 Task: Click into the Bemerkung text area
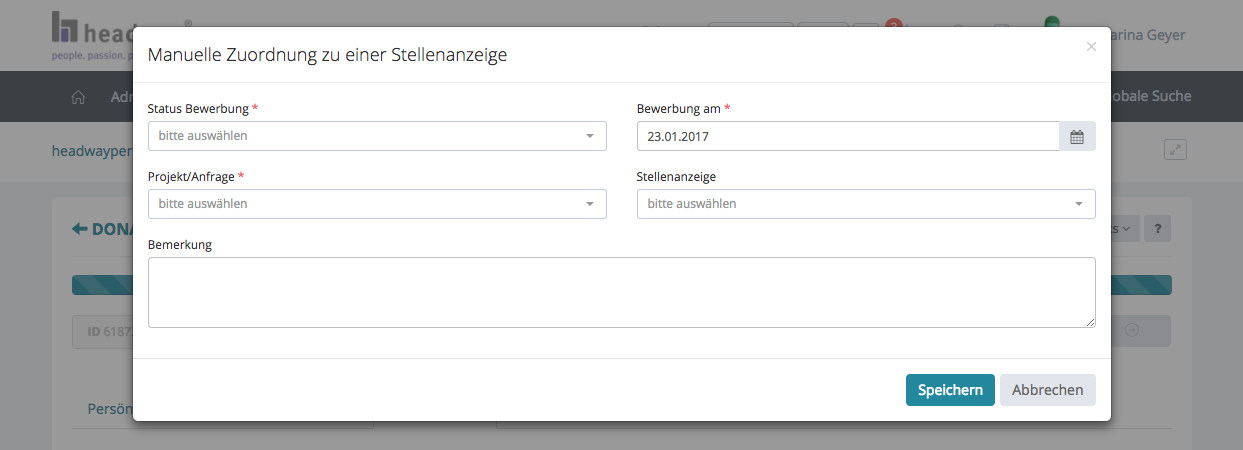coord(621,292)
